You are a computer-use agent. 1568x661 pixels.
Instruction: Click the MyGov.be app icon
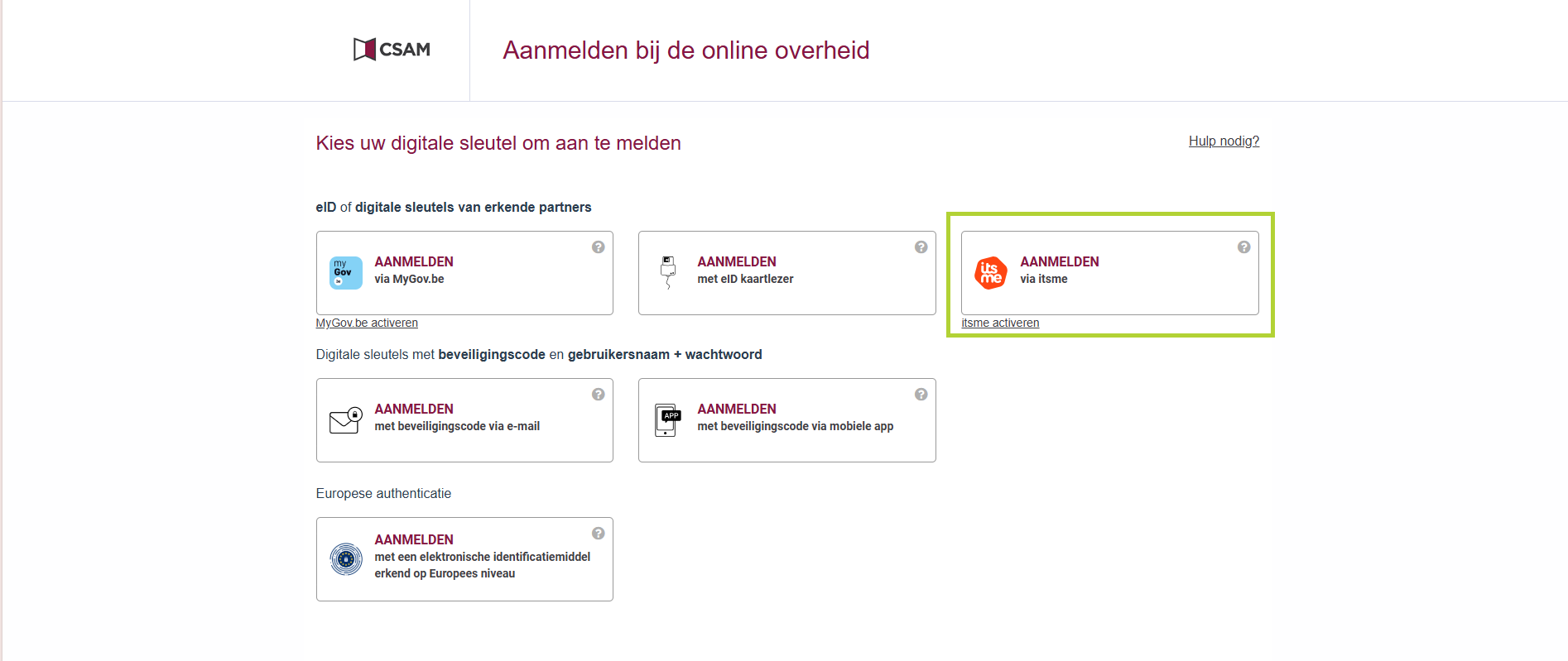(x=346, y=272)
